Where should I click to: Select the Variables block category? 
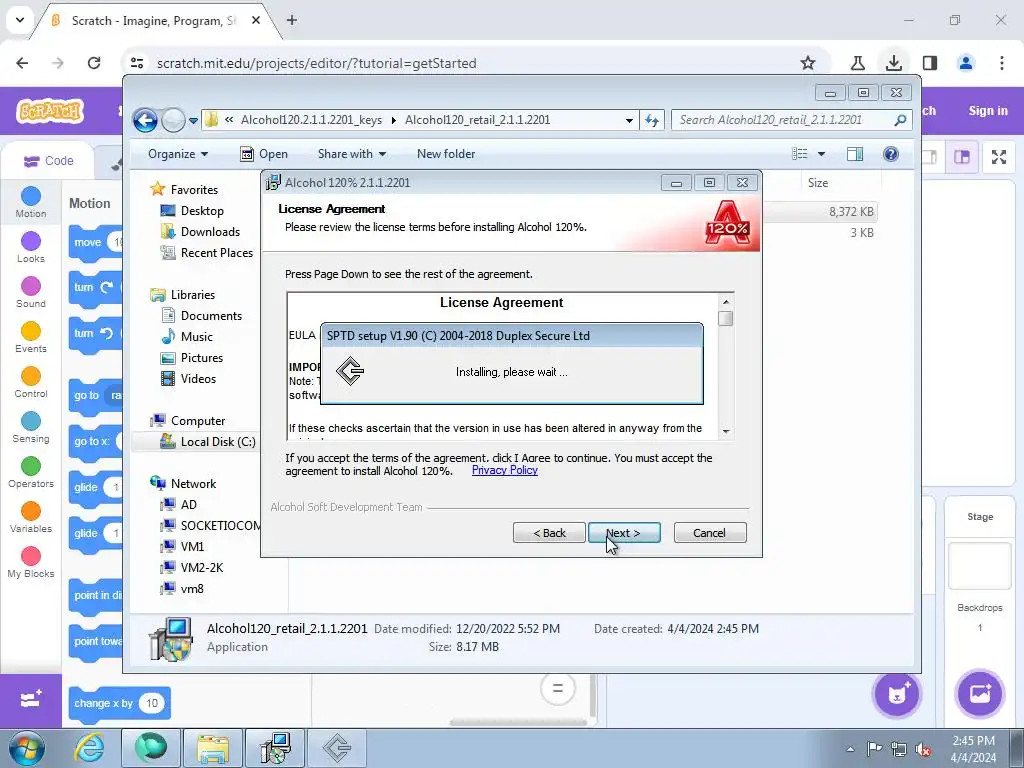click(x=31, y=518)
